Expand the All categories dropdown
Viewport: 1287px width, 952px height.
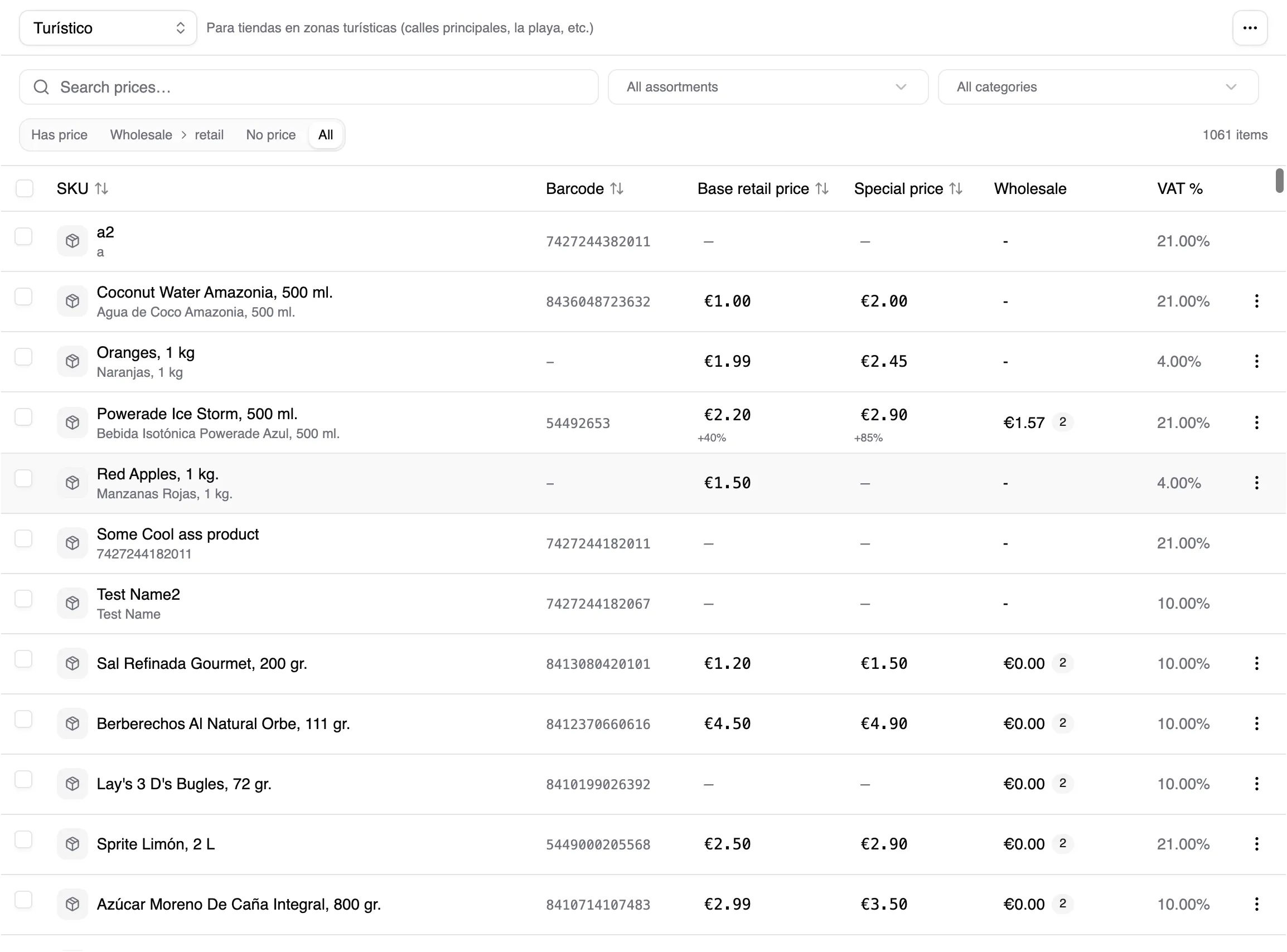tap(1098, 87)
